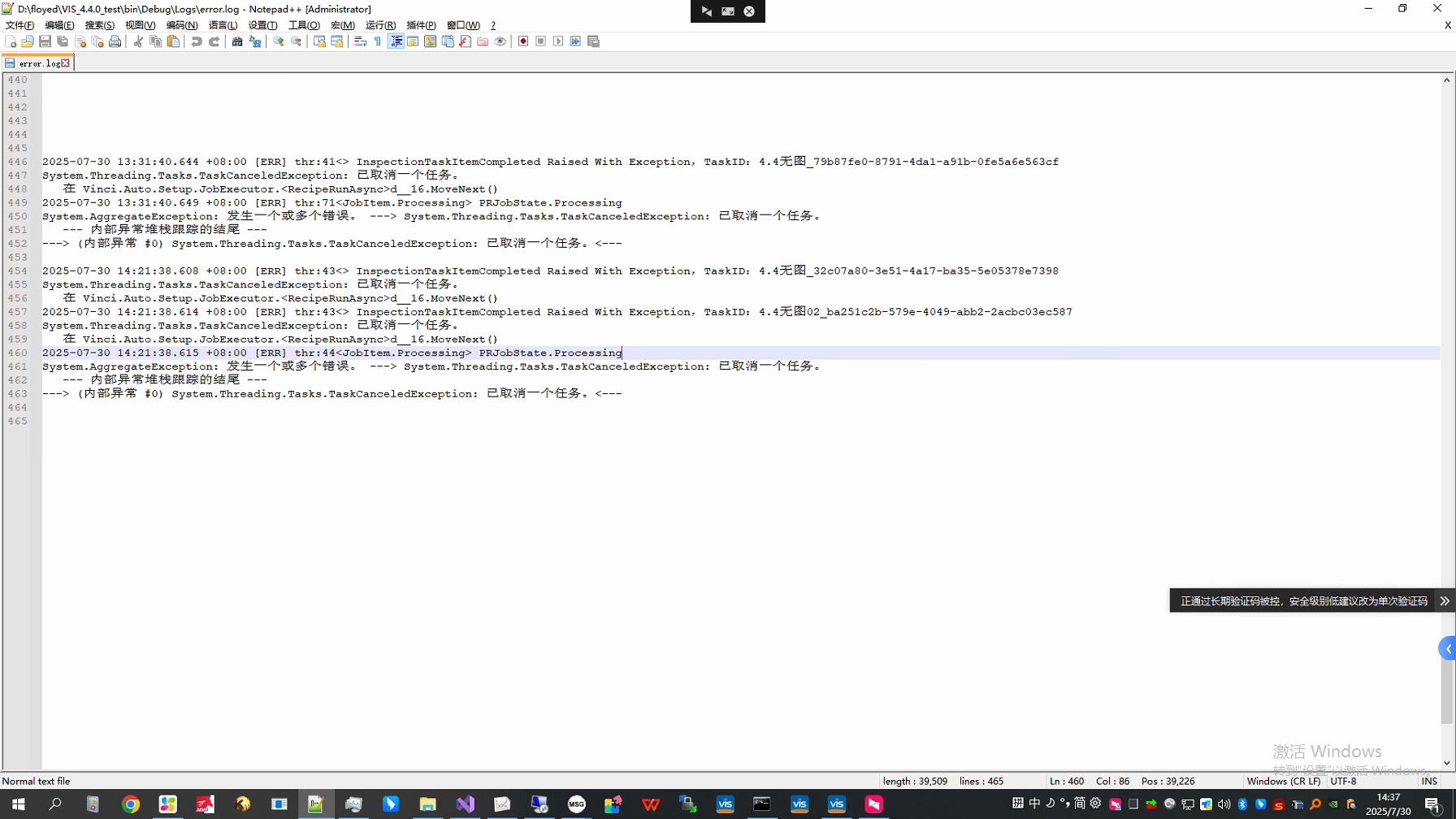Open the 搜索(S) menu

point(99,25)
